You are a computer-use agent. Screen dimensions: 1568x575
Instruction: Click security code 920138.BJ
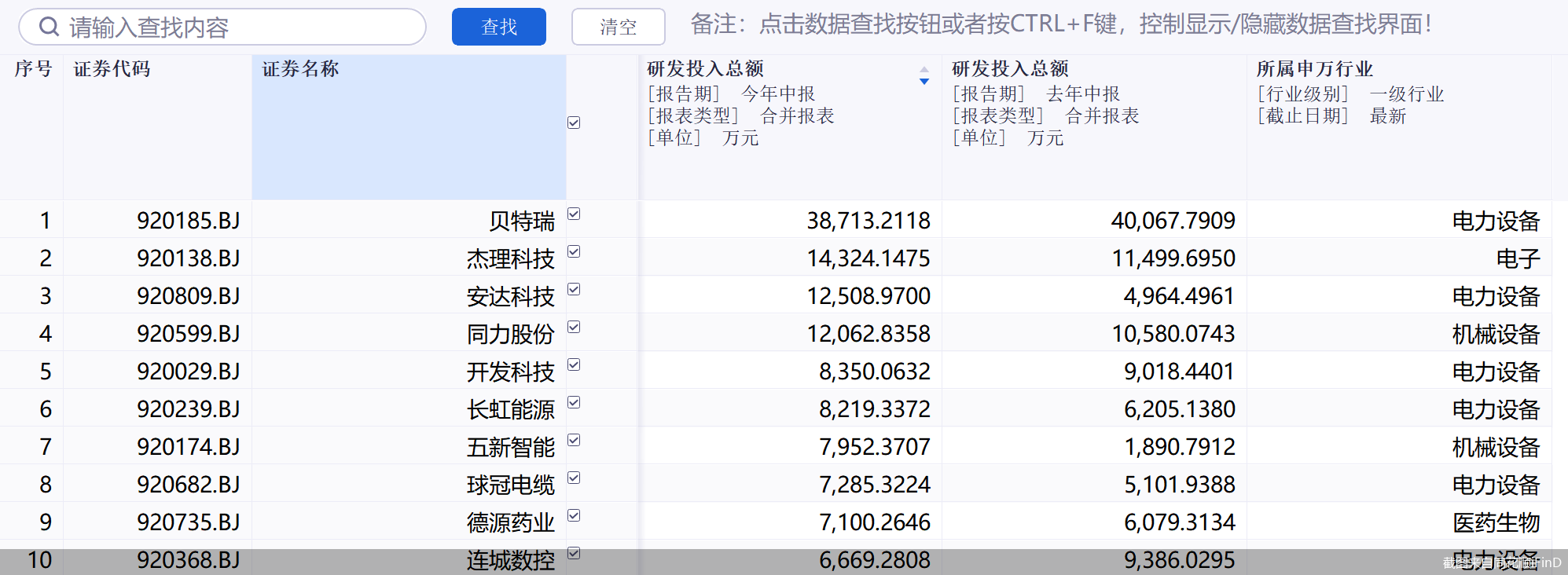click(x=189, y=258)
